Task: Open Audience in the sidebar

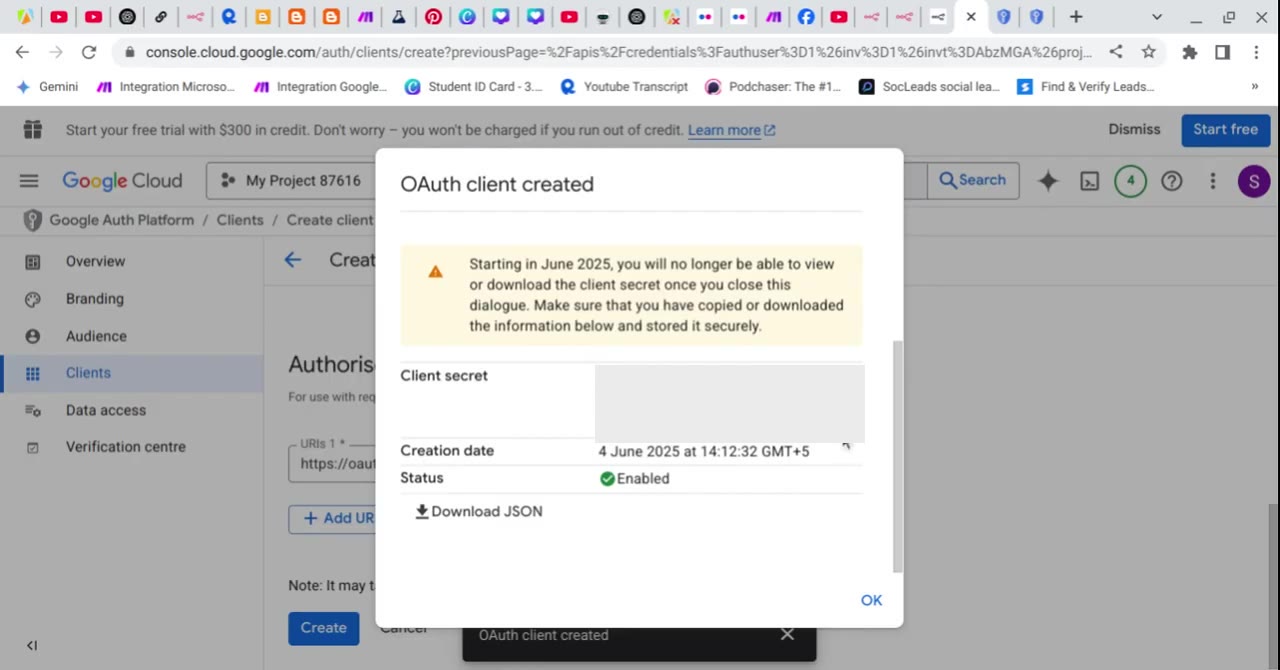Action: click(x=96, y=336)
